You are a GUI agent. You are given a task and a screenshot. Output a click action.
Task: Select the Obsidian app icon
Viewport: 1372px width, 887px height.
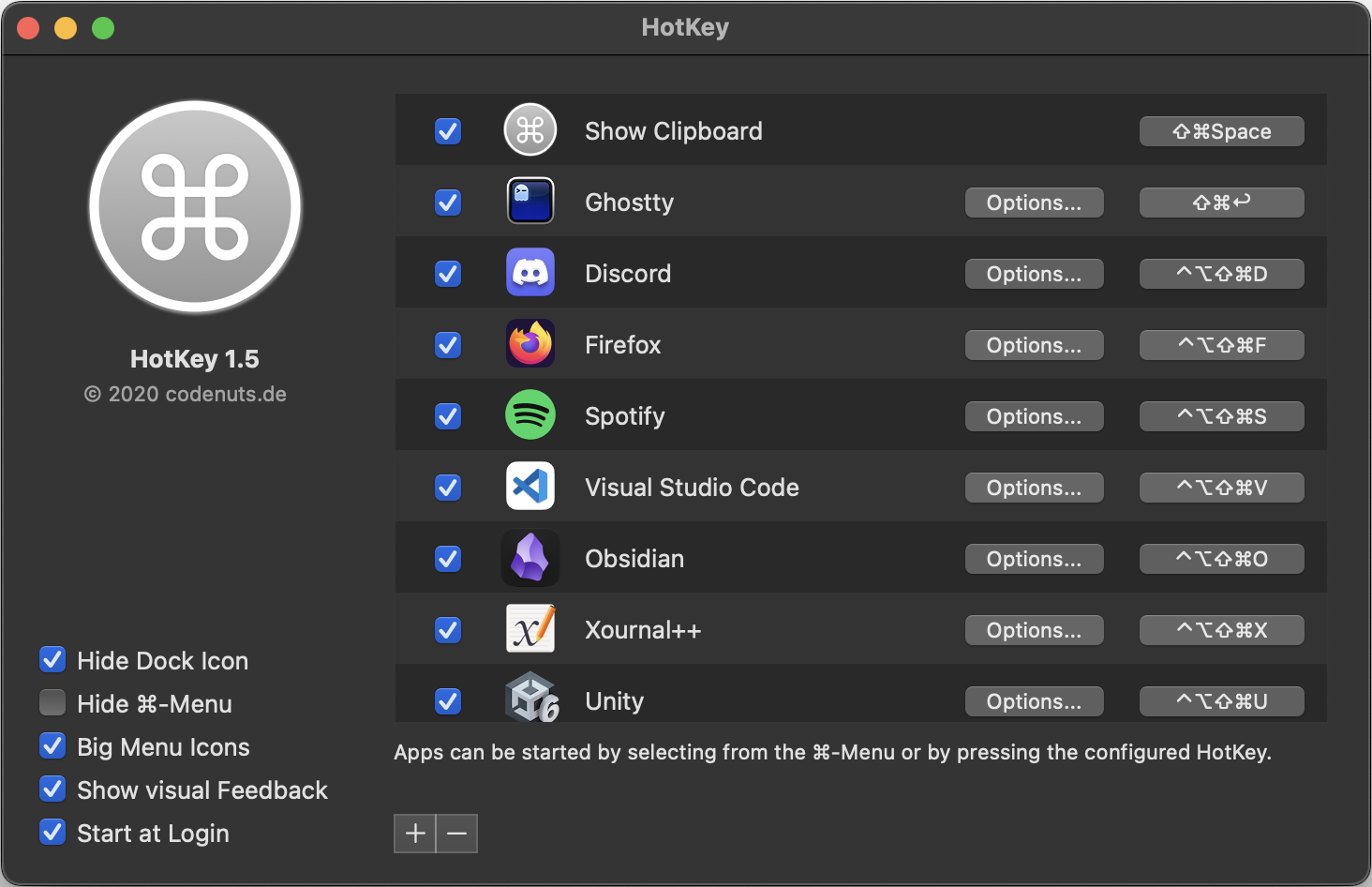530,558
